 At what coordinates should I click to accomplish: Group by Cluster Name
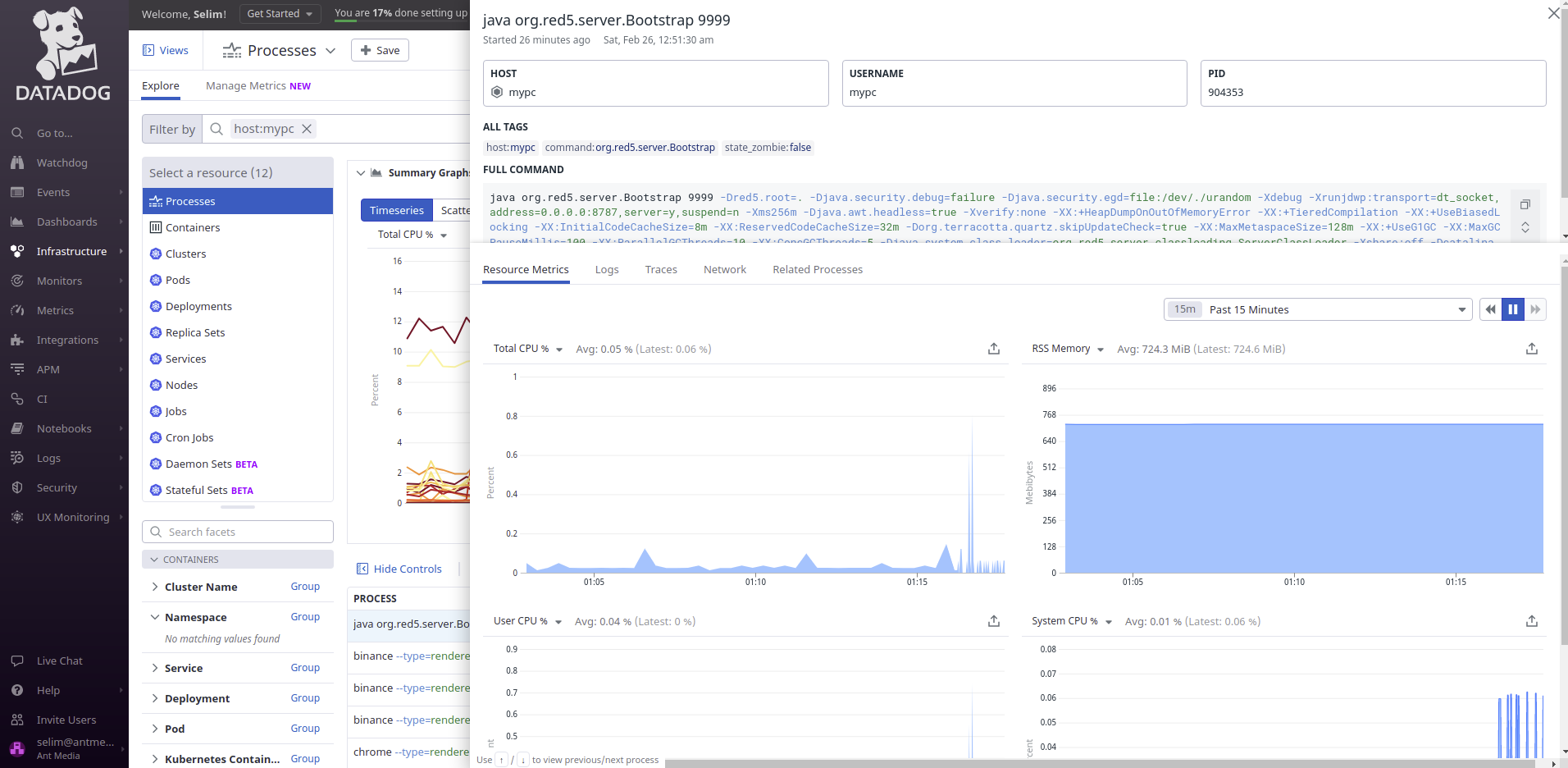pos(305,587)
